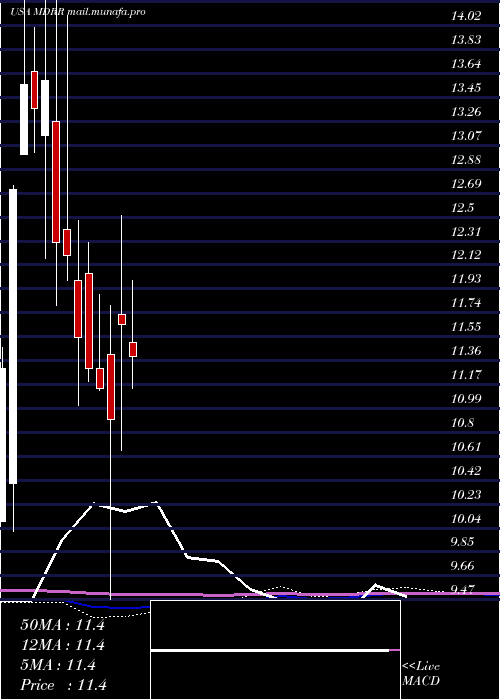The width and height of the screenshot is (500, 700).
Task: Click the 13.45 price axis label
Action: (466, 88)
